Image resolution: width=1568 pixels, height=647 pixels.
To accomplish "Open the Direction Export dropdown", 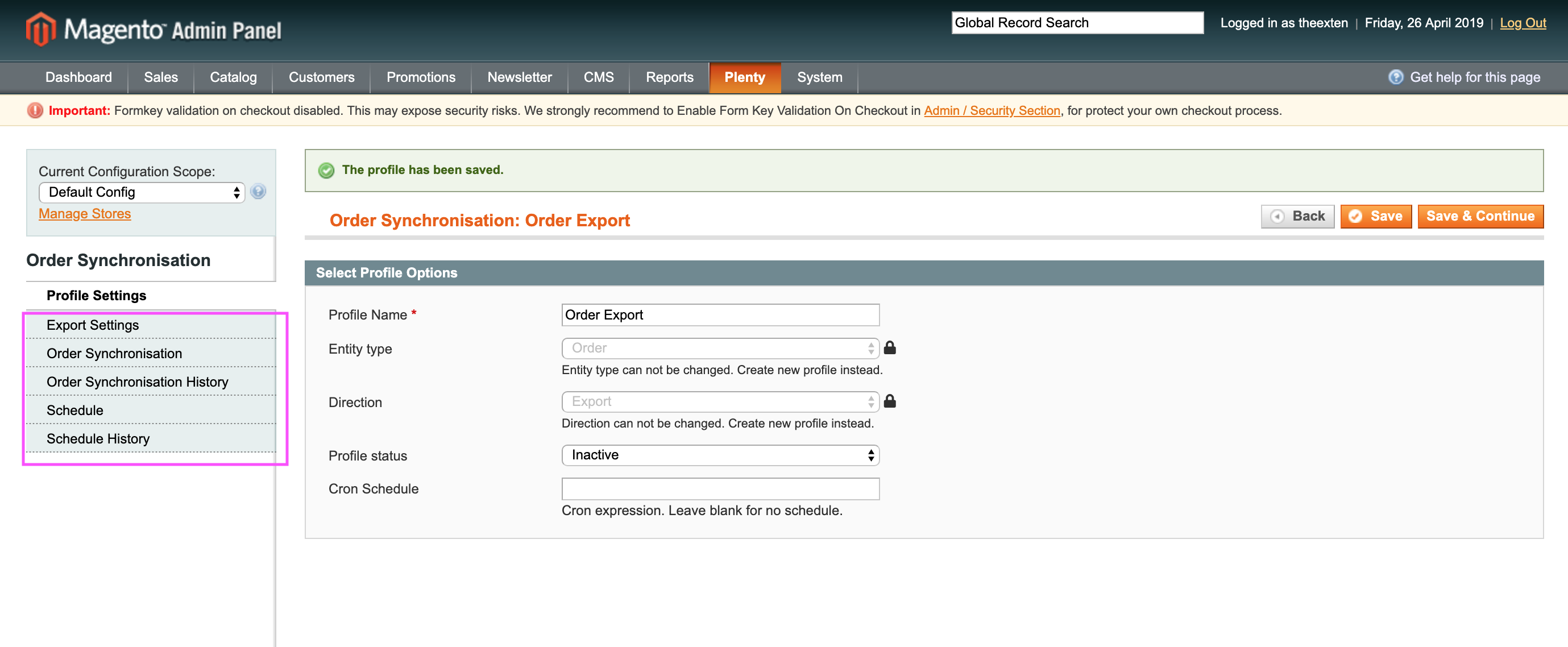I will pyautogui.click(x=720, y=402).
